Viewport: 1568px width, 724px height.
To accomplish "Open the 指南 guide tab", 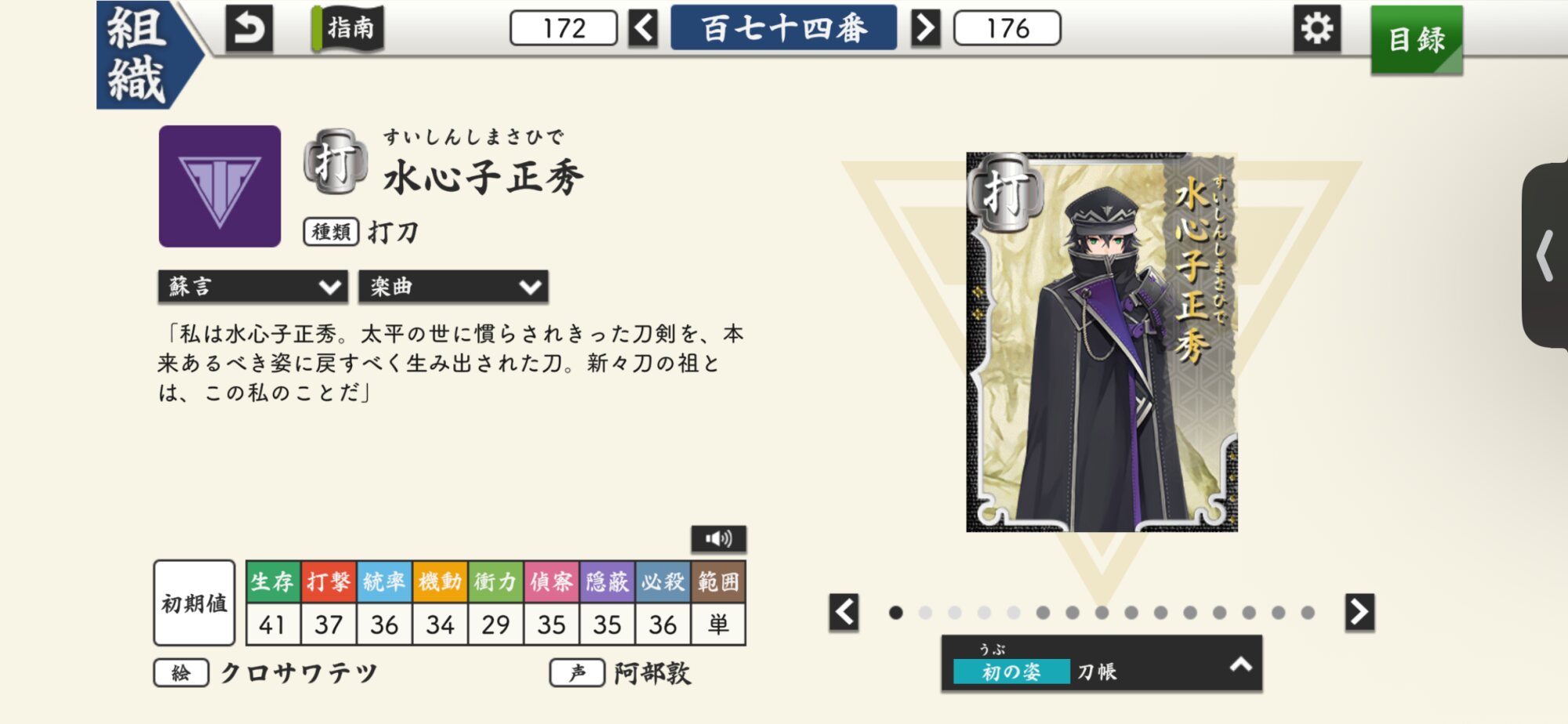I will pyautogui.click(x=348, y=29).
